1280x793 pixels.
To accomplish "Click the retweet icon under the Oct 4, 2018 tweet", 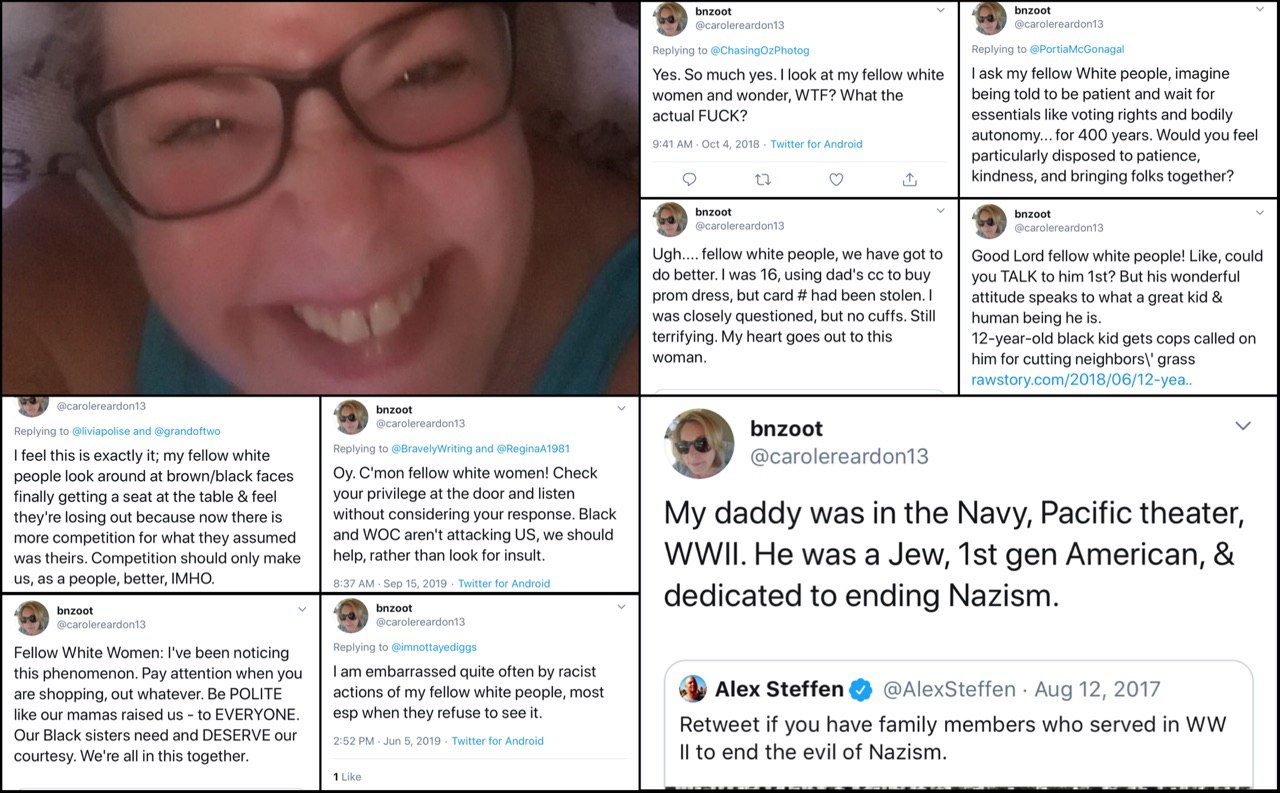I will (x=763, y=179).
